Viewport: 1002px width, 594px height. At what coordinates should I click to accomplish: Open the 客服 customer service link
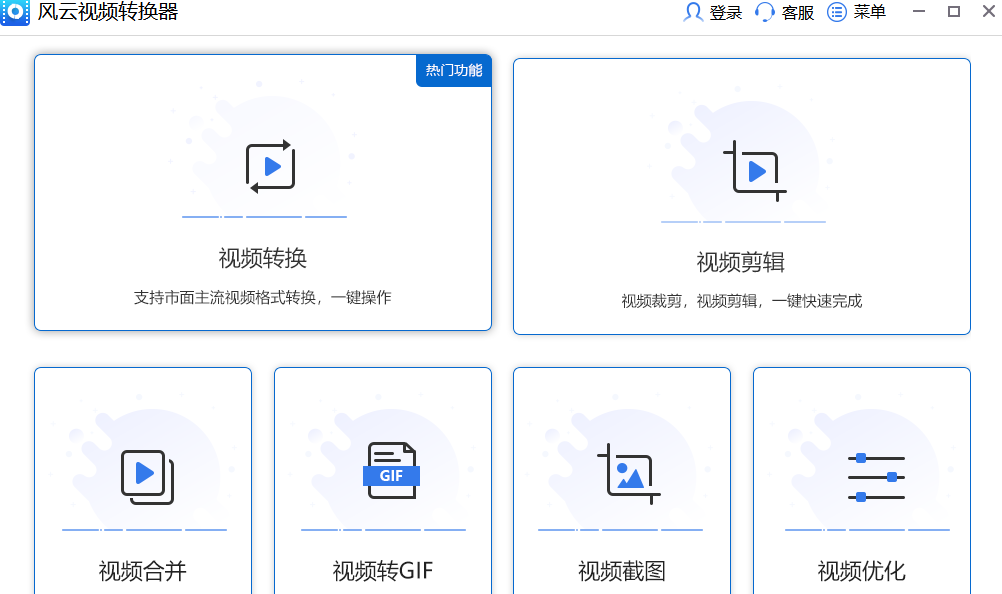[798, 13]
